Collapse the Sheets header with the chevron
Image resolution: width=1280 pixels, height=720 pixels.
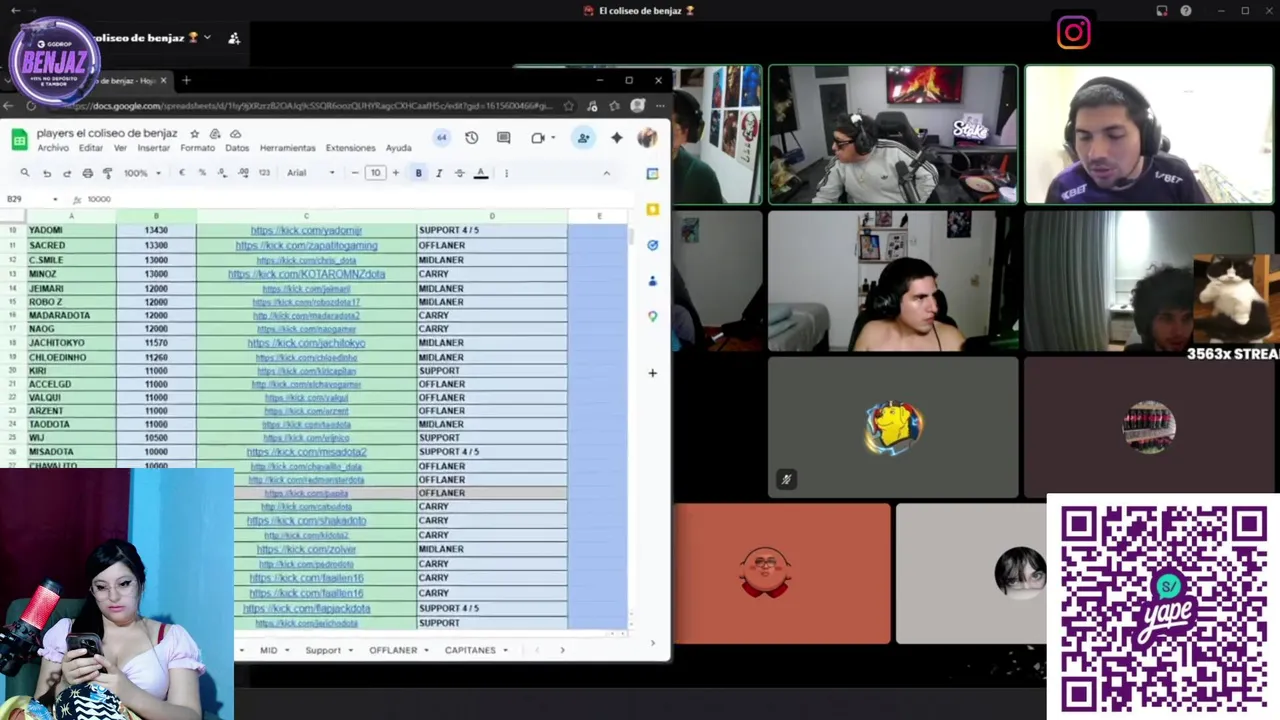point(606,173)
